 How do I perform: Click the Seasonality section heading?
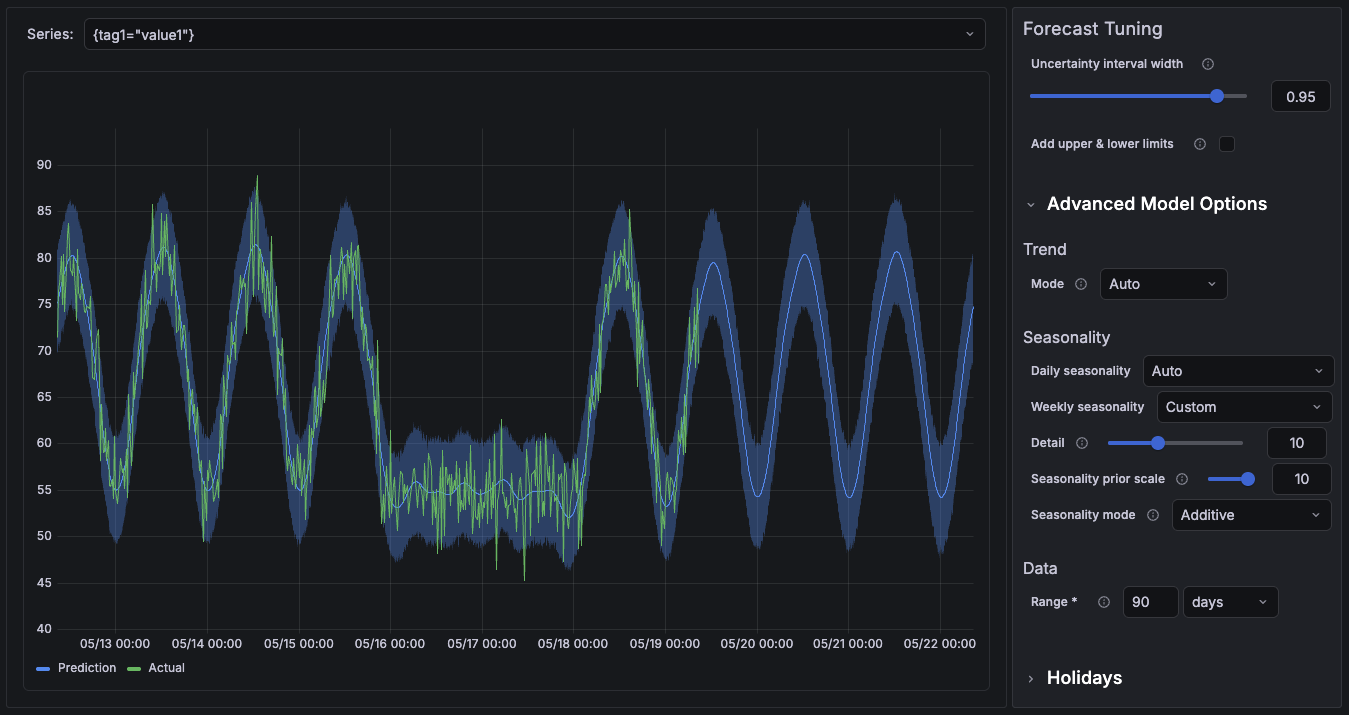point(1066,337)
